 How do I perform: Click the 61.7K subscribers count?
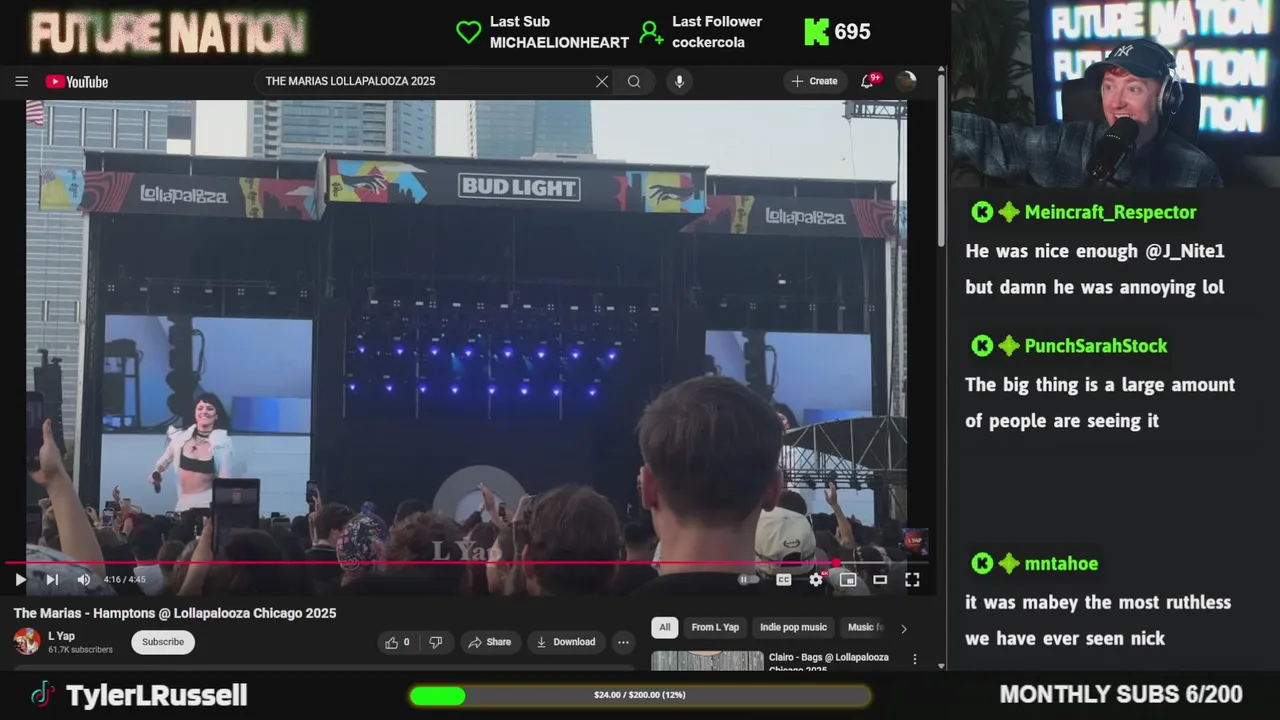[x=80, y=650]
